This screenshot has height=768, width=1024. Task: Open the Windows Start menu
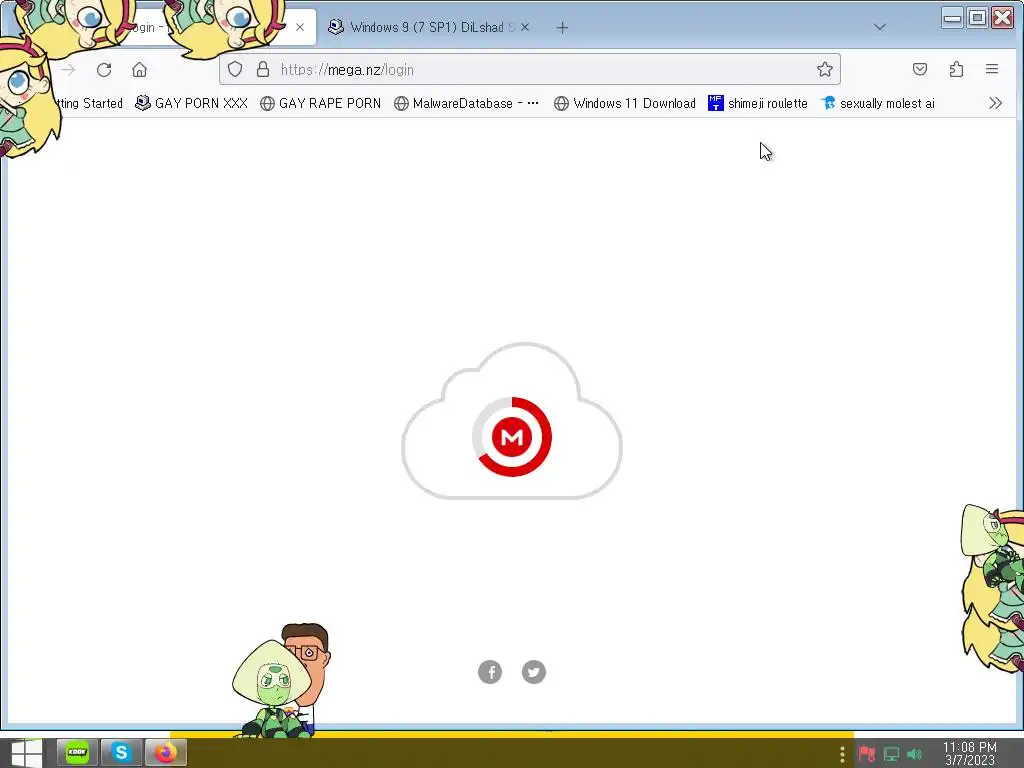[26, 753]
